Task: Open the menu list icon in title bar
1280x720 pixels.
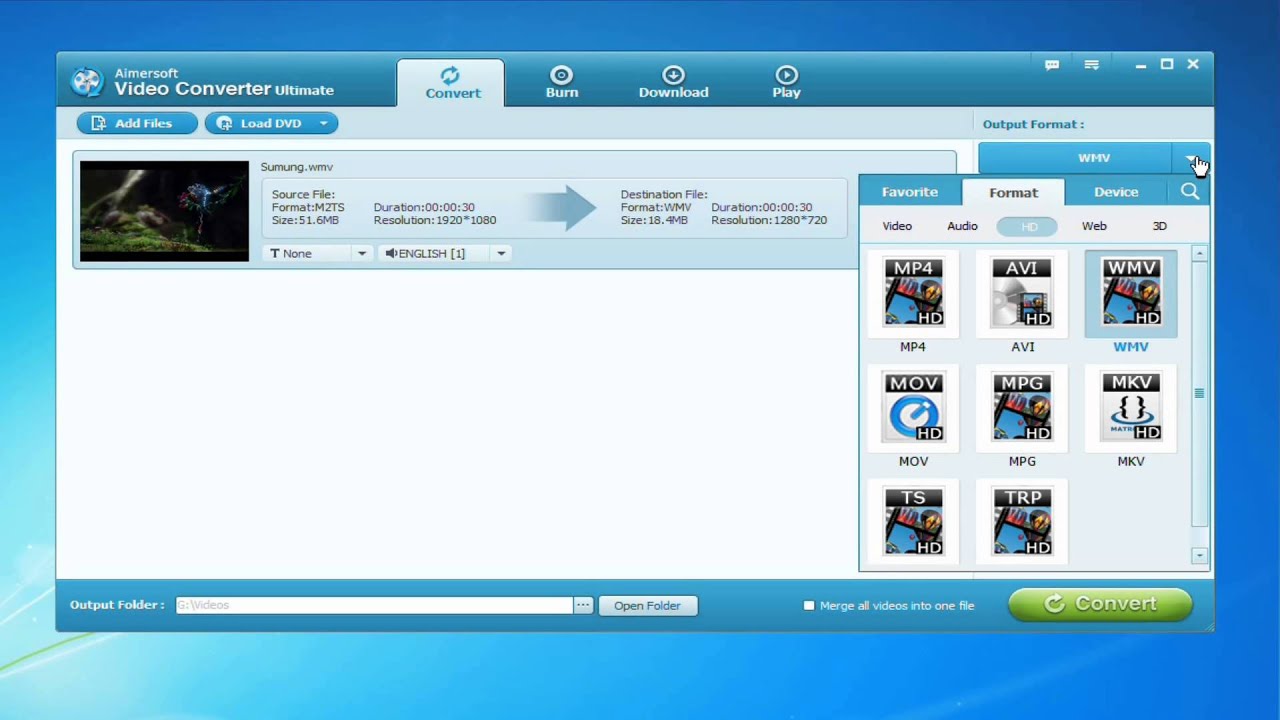Action: pyautogui.click(x=1092, y=65)
